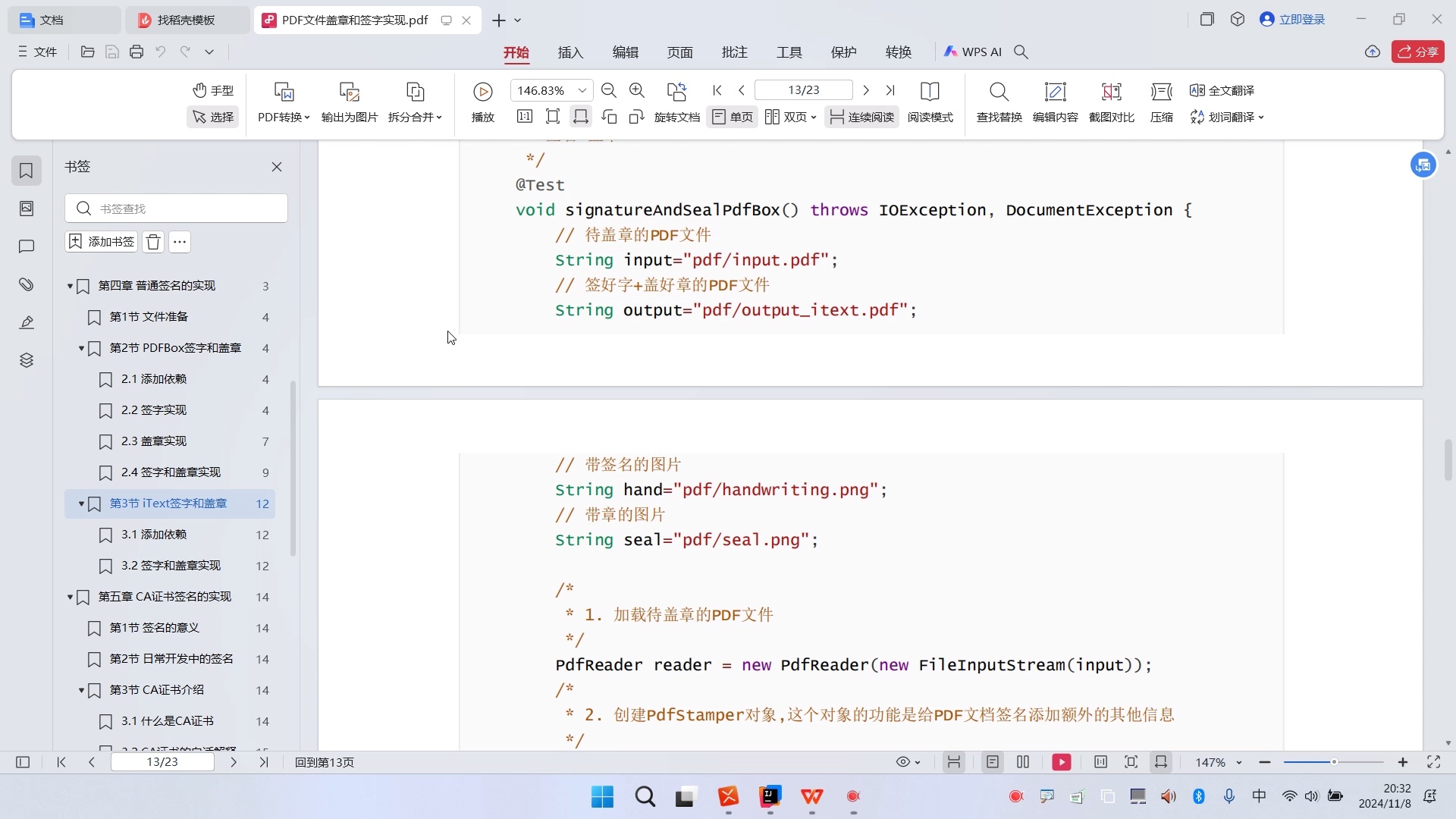Open 阅读模式 reading mode
This screenshot has width=1456, height=819.
[930, 102]
